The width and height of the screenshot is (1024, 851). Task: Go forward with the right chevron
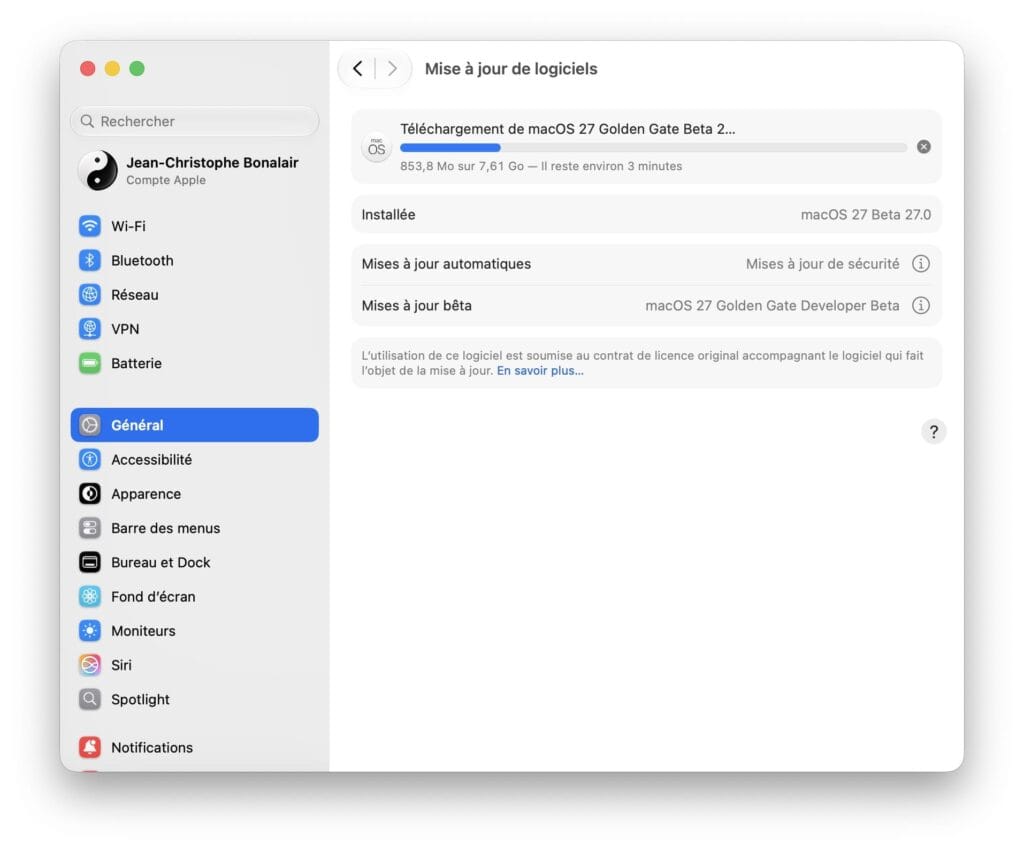[392, 69]
